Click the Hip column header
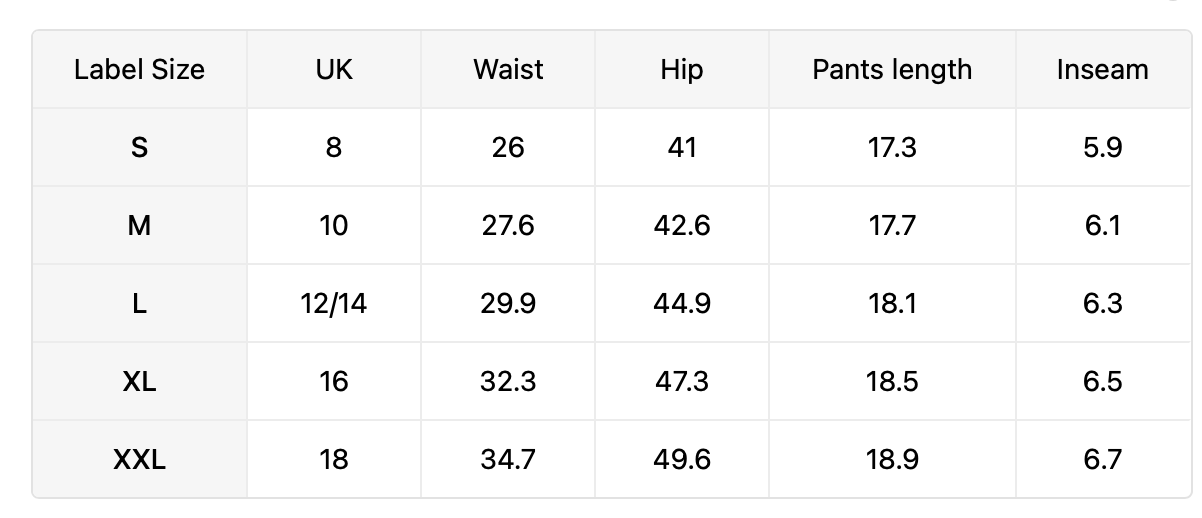Screen dimensions: 1202x518 pos(681,69)
